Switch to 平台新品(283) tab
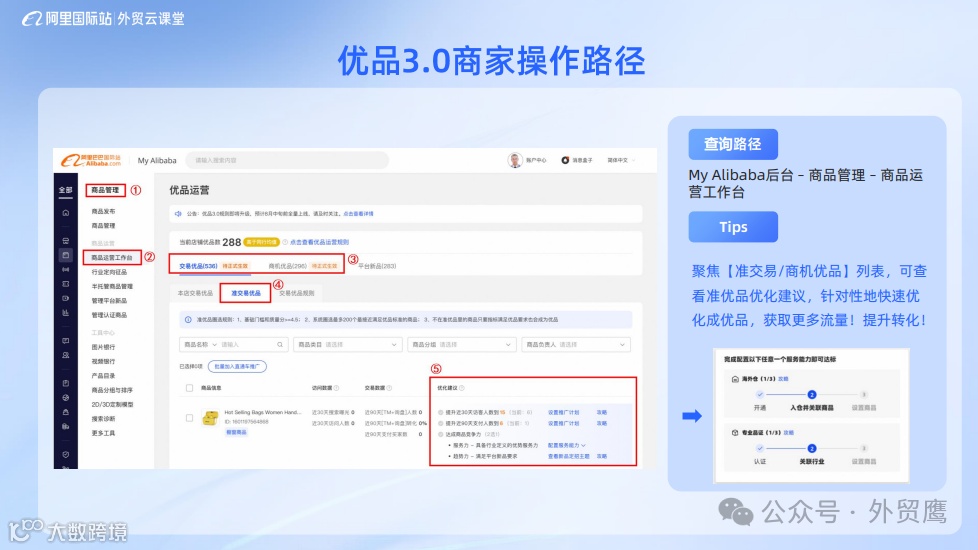The image size is (978, 550). [x=377, y=266]
